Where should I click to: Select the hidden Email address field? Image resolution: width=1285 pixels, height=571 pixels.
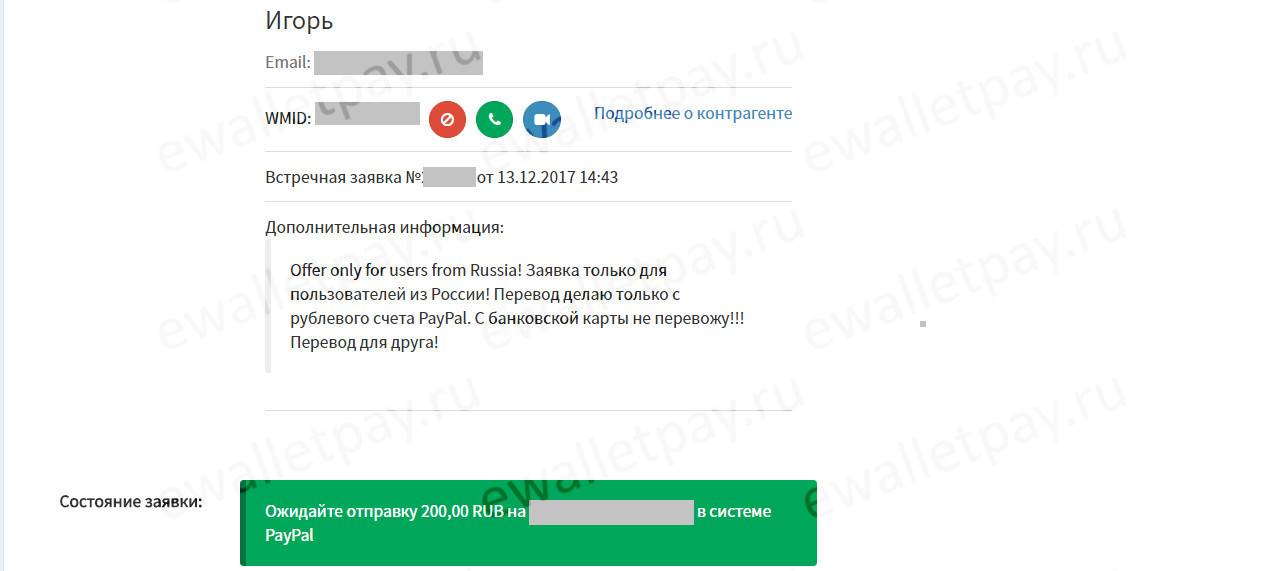399,62
